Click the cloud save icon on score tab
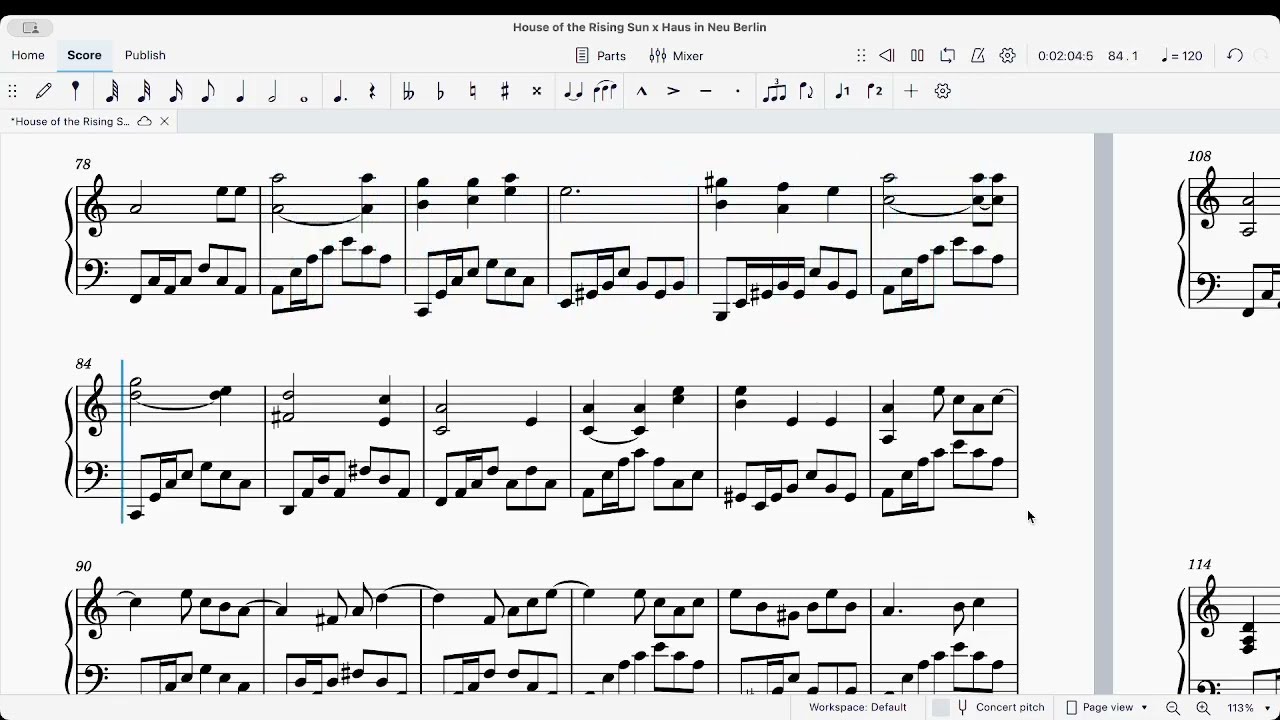The height and width of the screenshot is (720, 1280). tap(145, 121)
